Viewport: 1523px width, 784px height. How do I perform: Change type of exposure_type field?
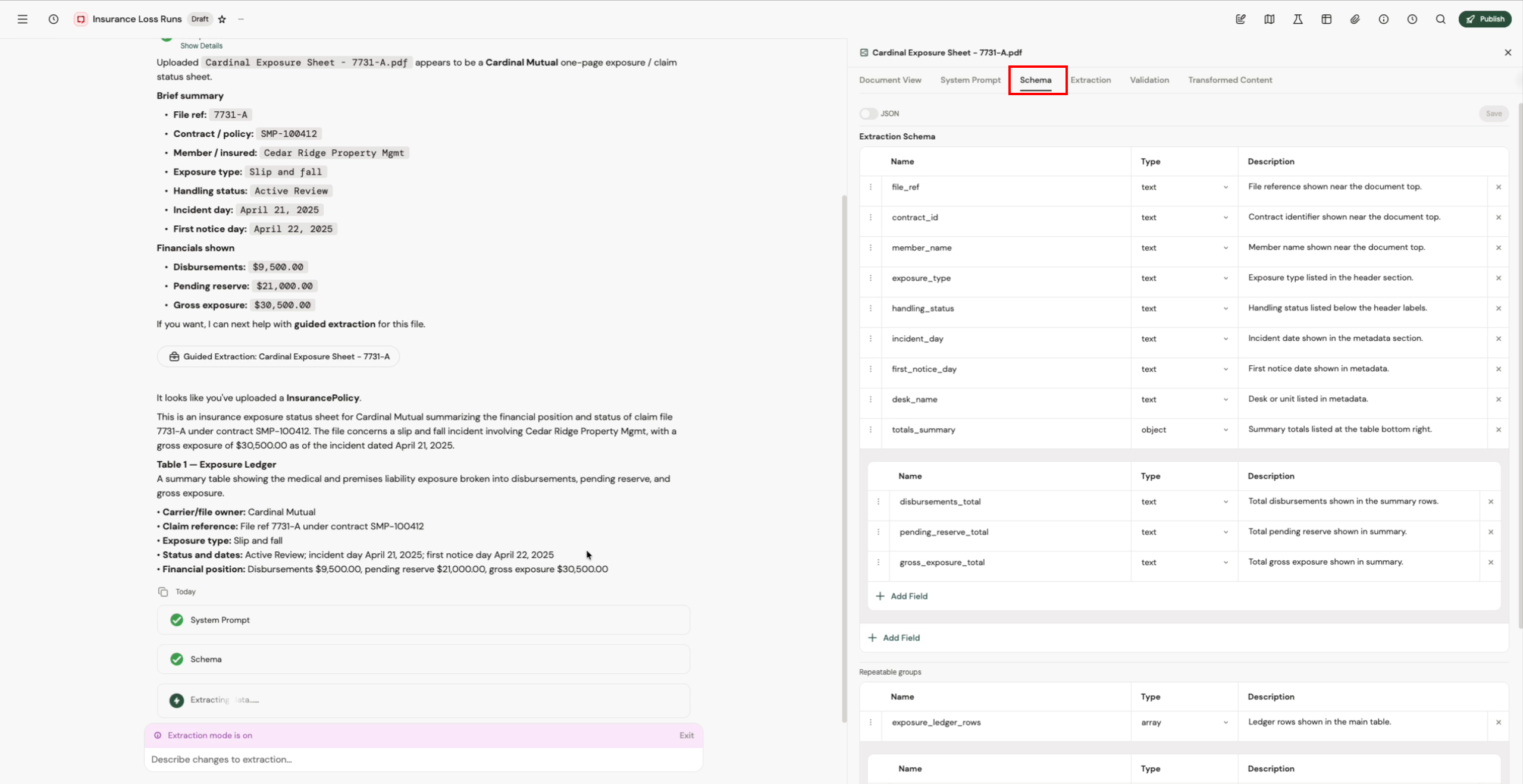pyautogui.click(x=1184, y=278)
